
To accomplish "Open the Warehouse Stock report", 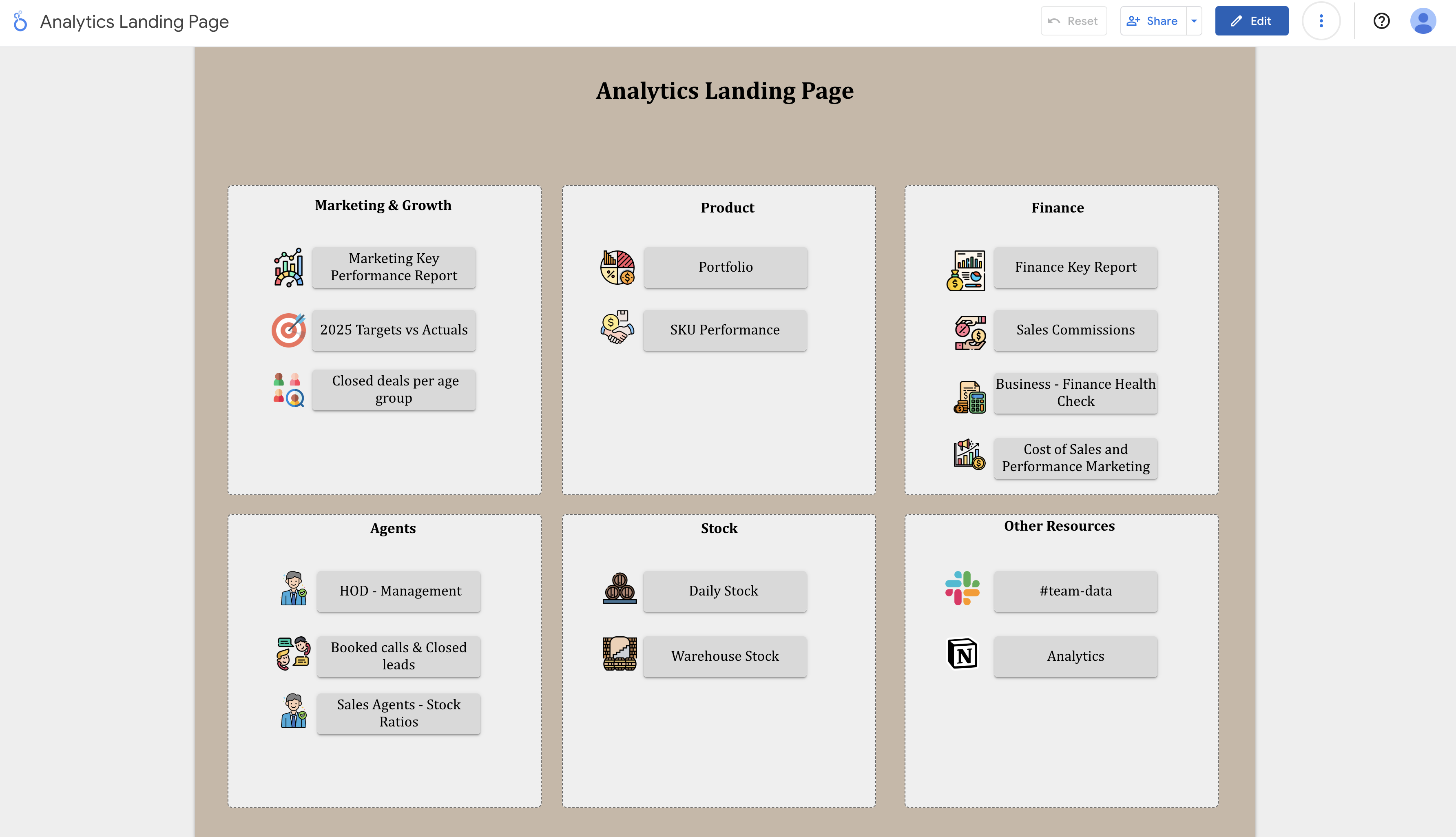I will (x=725, y=656).
